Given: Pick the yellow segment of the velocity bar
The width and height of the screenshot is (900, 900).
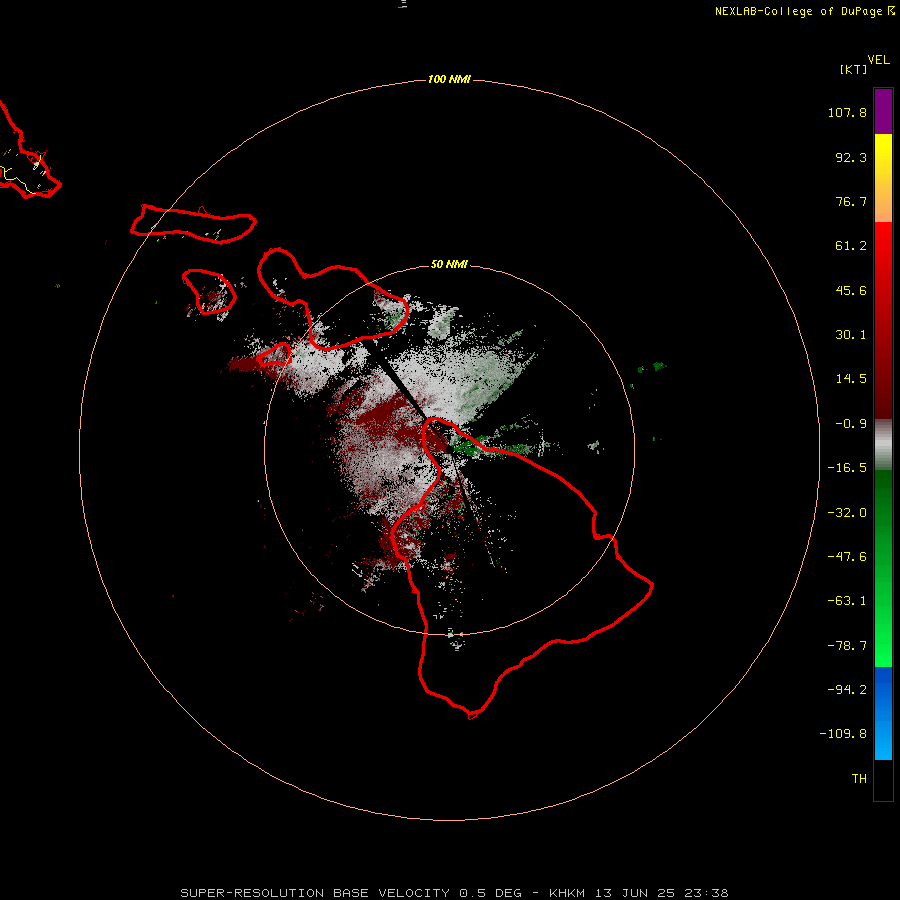Looking at the screenshot, I should point(883,178).
